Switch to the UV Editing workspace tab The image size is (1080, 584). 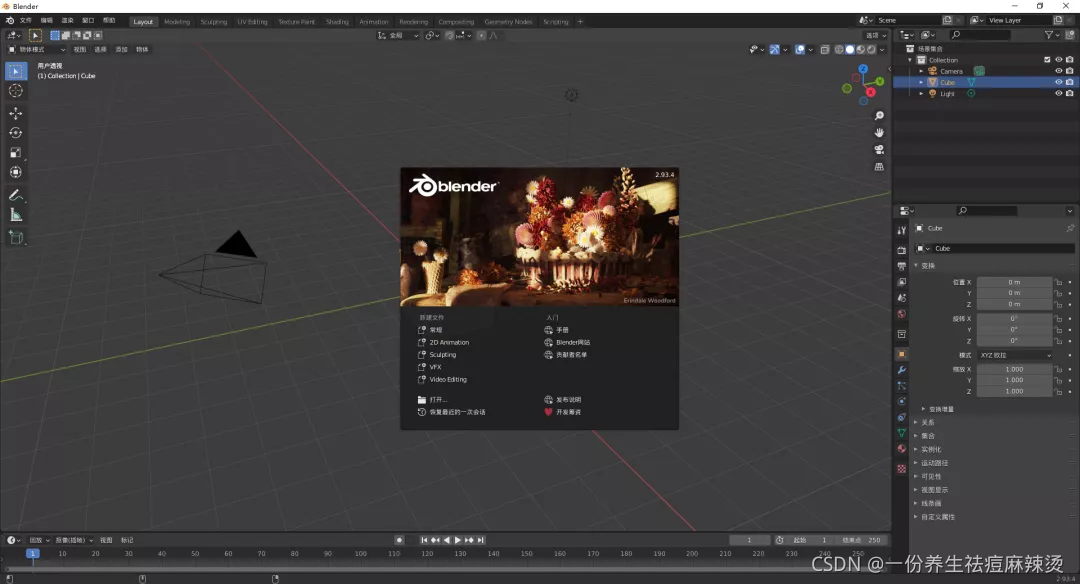click(252, 21)
